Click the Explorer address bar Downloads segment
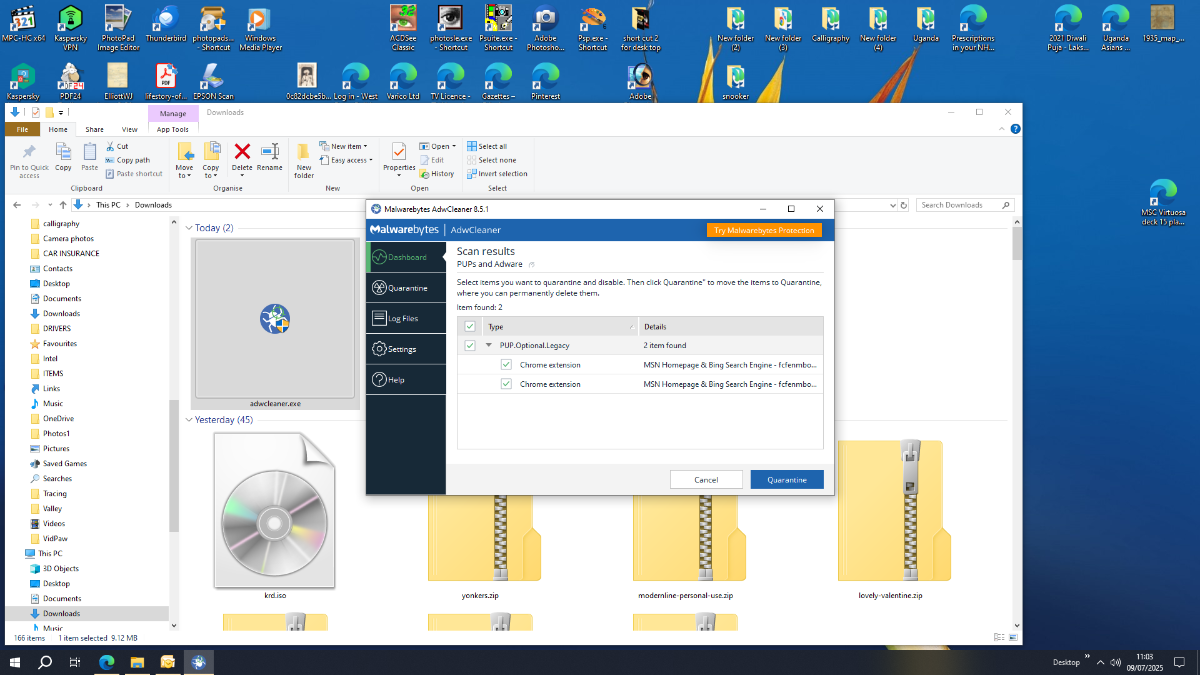Image resolution: width=1200 pixels, height=675 pixels. [x=153, y=205]
